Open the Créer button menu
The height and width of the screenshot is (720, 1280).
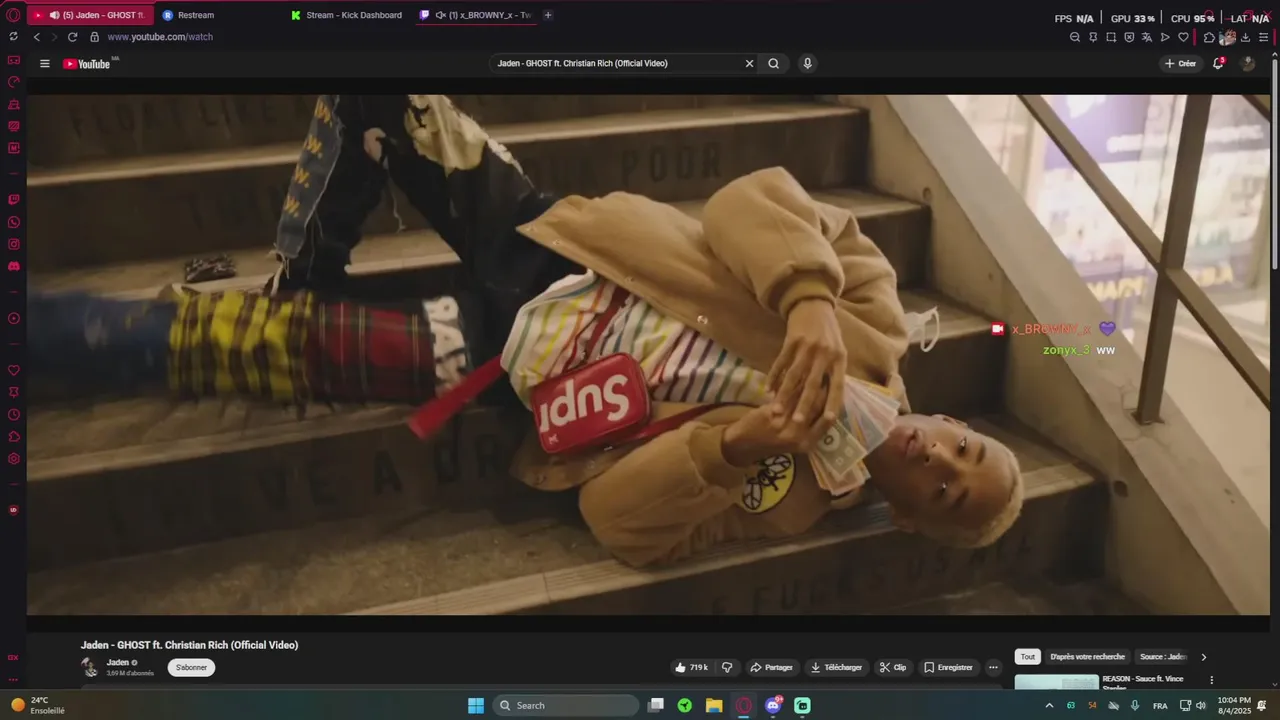tap(1181, 63)
